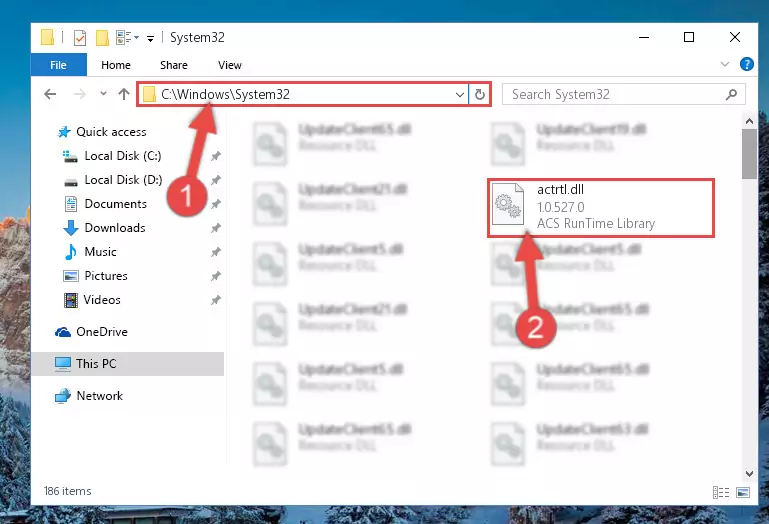Switch to the Share ribbon tab
Screen dimensions: 769x524
174,65
